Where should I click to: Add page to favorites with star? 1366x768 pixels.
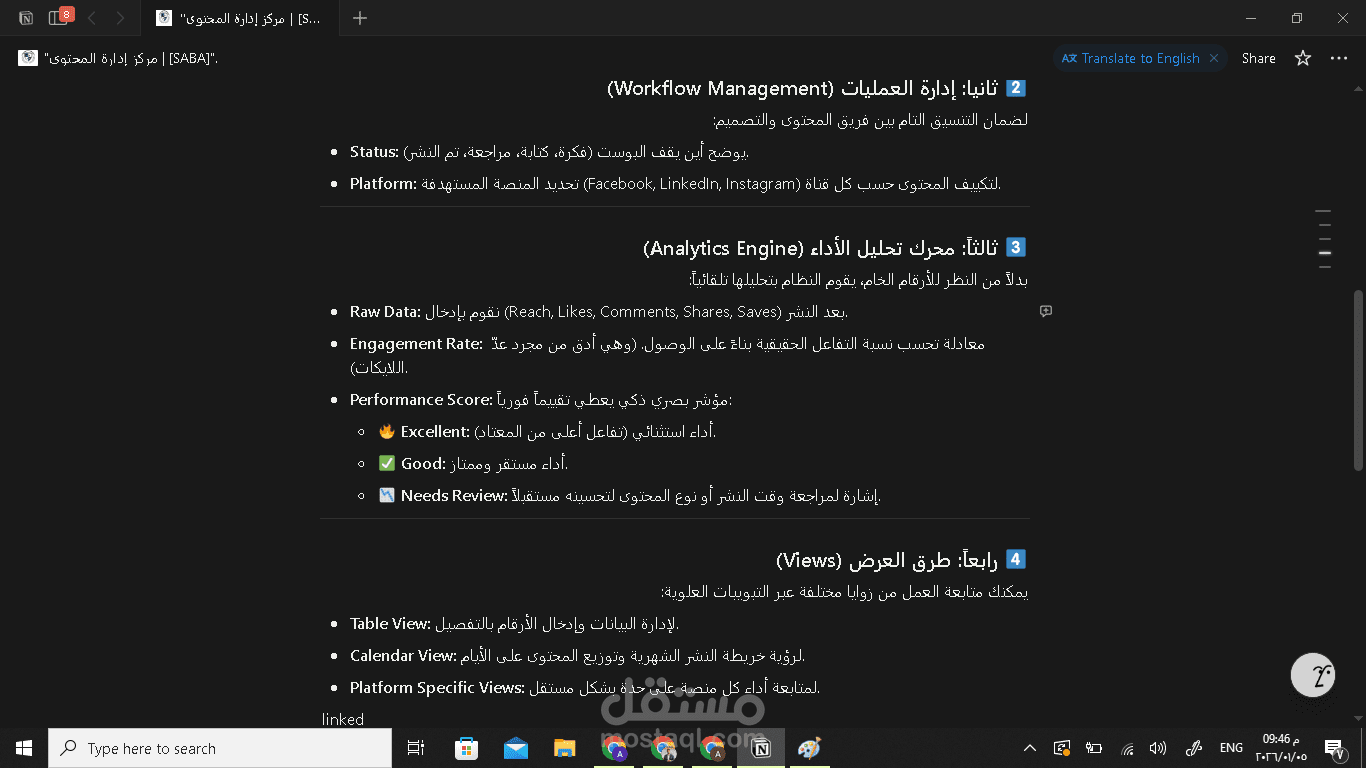coord(1303,58)
